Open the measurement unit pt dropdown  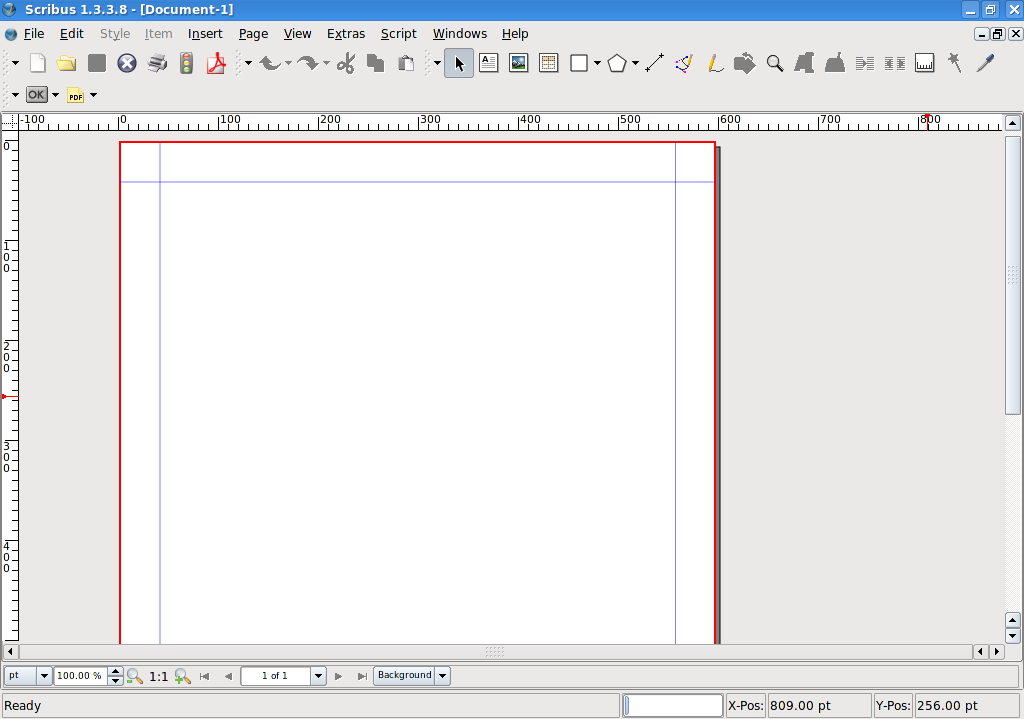click(43, 676)
